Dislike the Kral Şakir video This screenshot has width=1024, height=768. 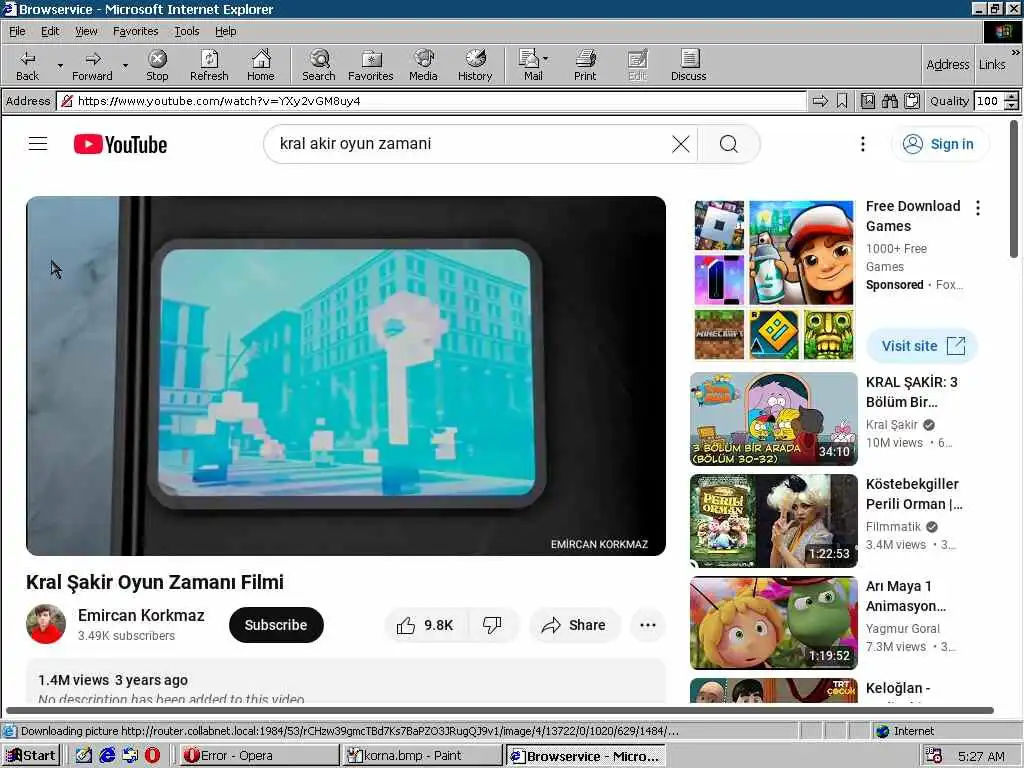[492, 625]
